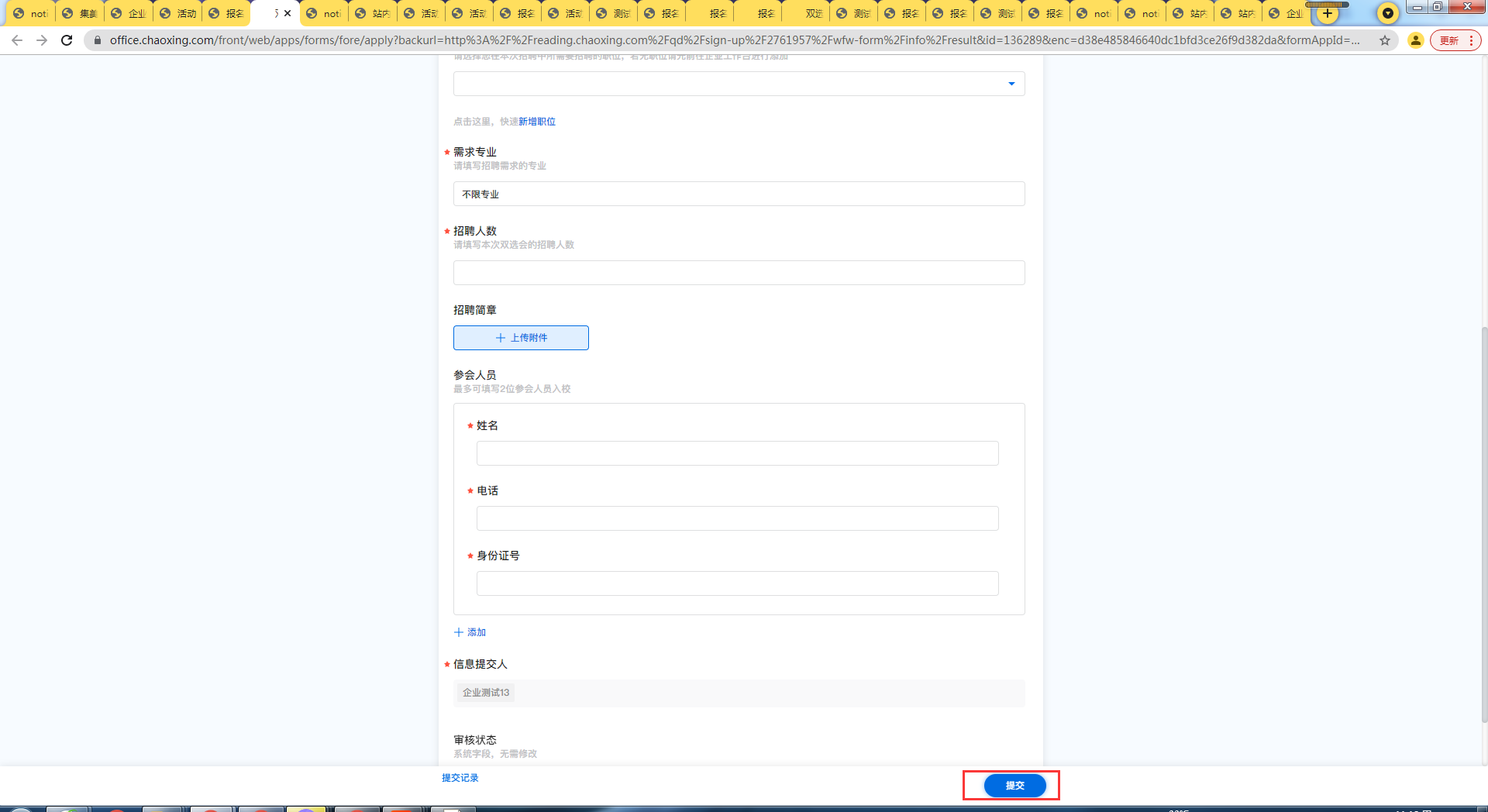Click the 上传附件 upload button
The width and height of the screenshot is (1488, 812).
pos(521,338)
